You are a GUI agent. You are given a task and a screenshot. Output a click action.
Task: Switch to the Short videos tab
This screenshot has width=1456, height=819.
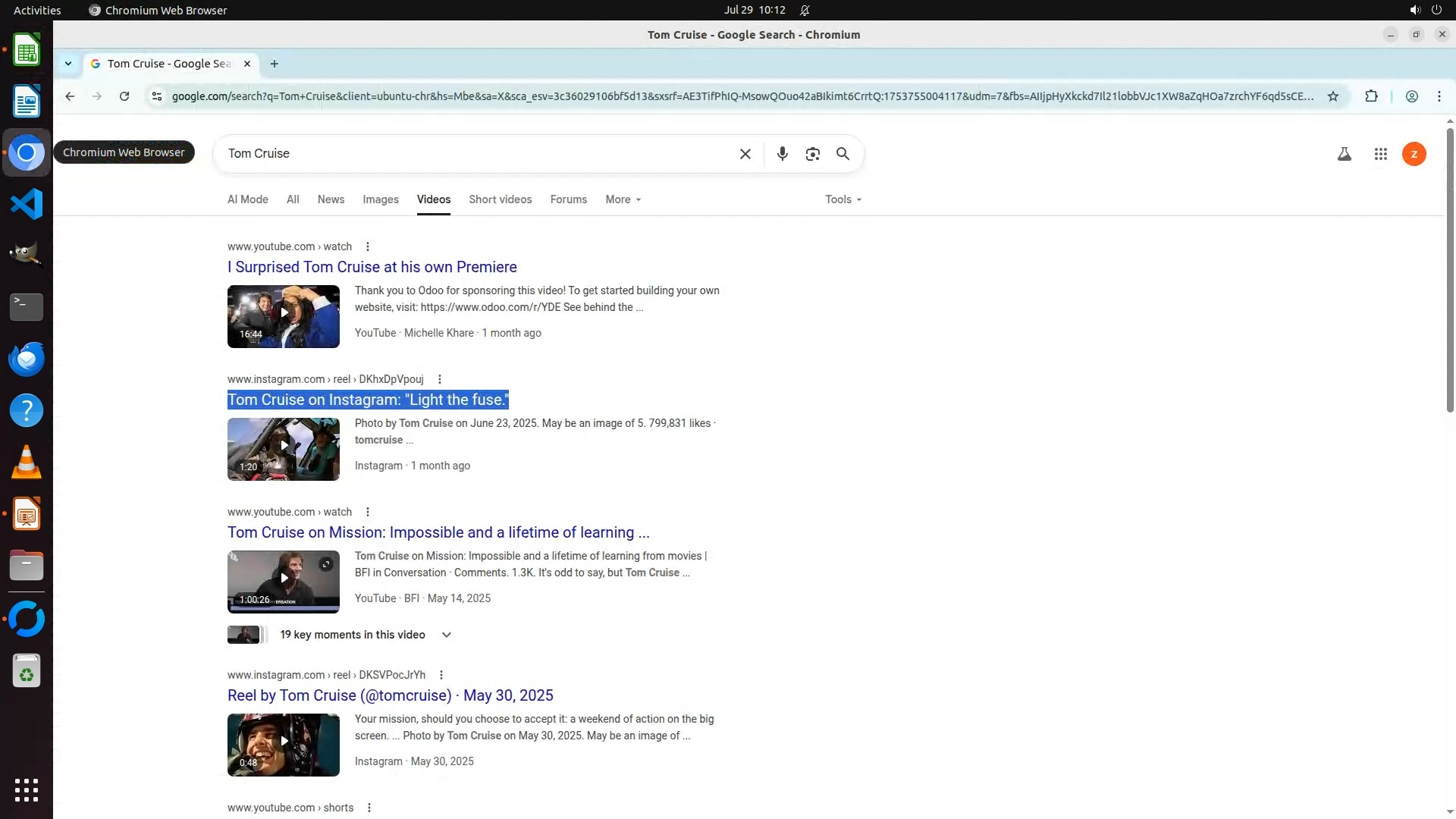[x=500, y=199]
